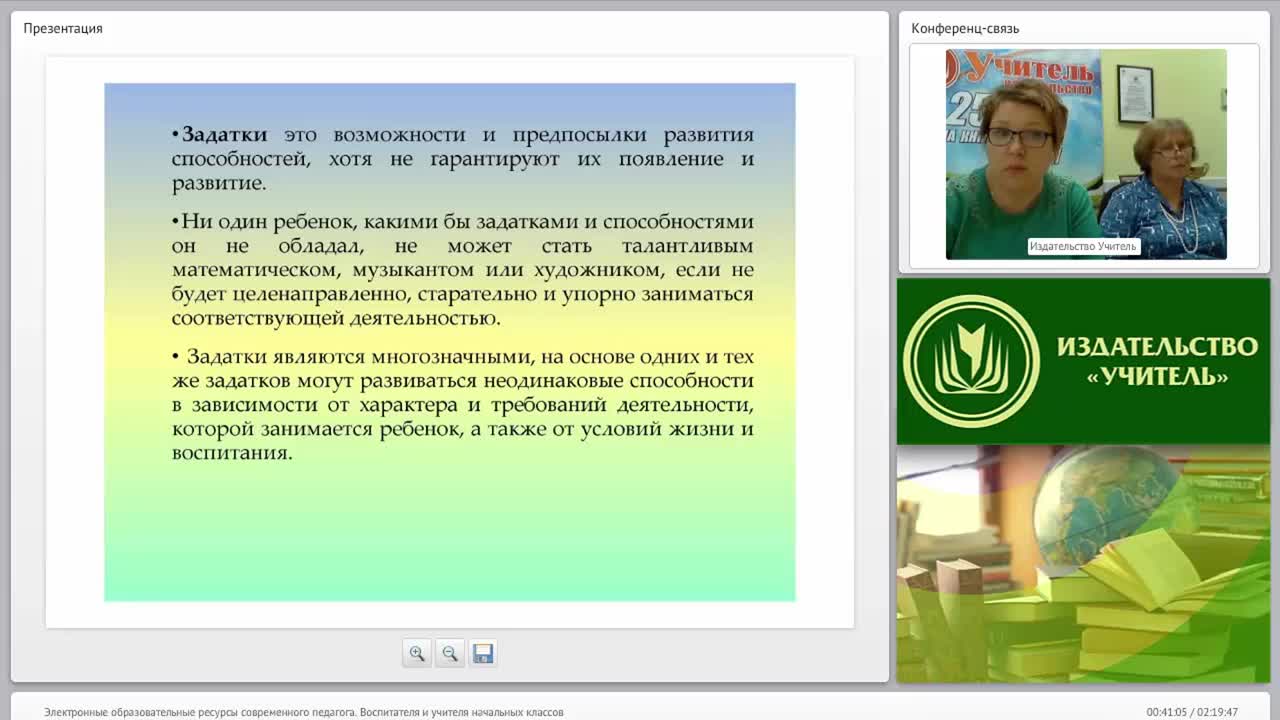Save the presentation with the floppy disk icon
The image size is (1280, 720).
[x=483, y=653]
